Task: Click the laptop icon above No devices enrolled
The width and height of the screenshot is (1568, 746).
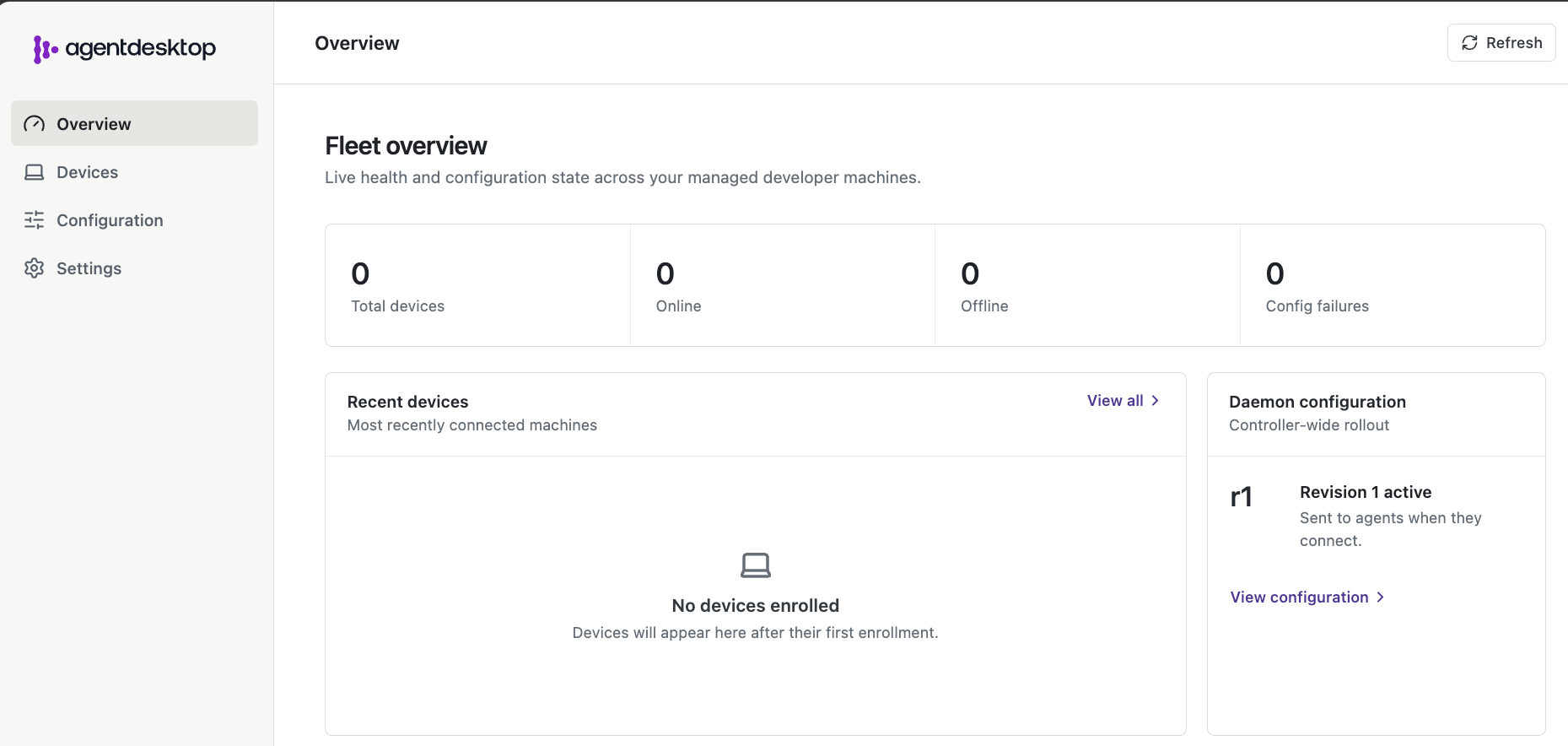Action: coord(756,565)
